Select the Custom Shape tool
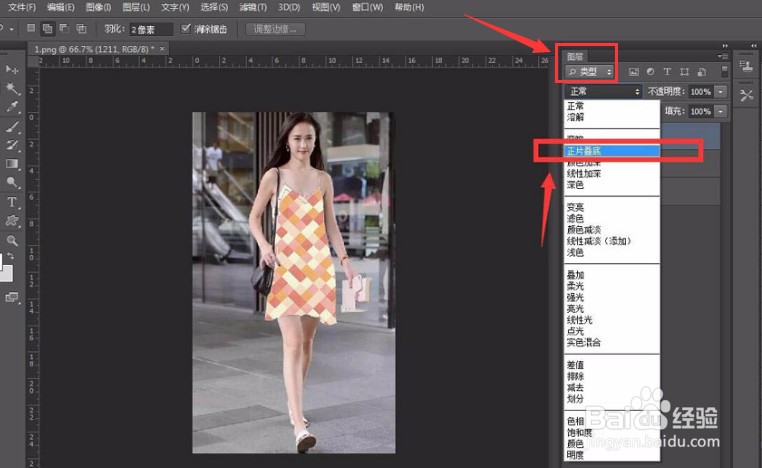The width and height of the screenshot is (762, 468). [12, 221]
